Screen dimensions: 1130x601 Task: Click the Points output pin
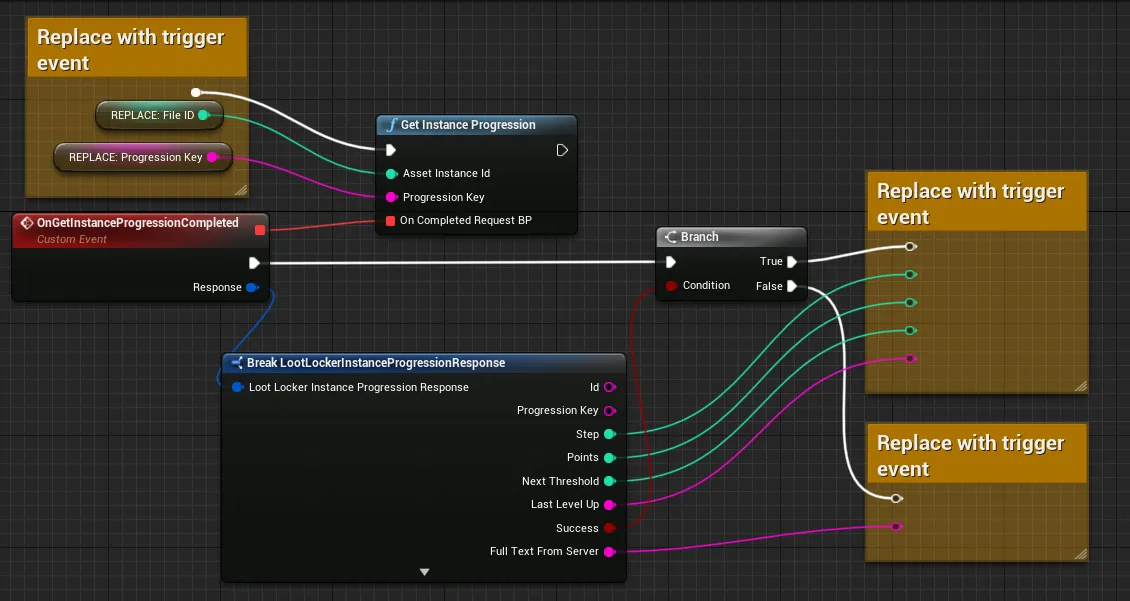coord(610,458)
